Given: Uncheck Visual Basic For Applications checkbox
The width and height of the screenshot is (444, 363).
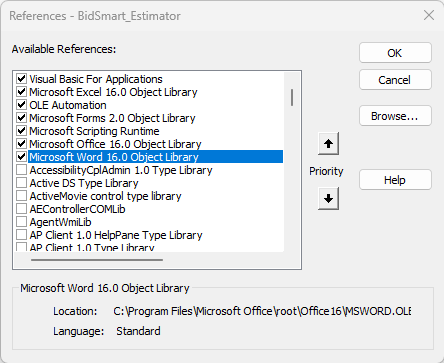Looking at the screenshot, I should click(22, 79).
